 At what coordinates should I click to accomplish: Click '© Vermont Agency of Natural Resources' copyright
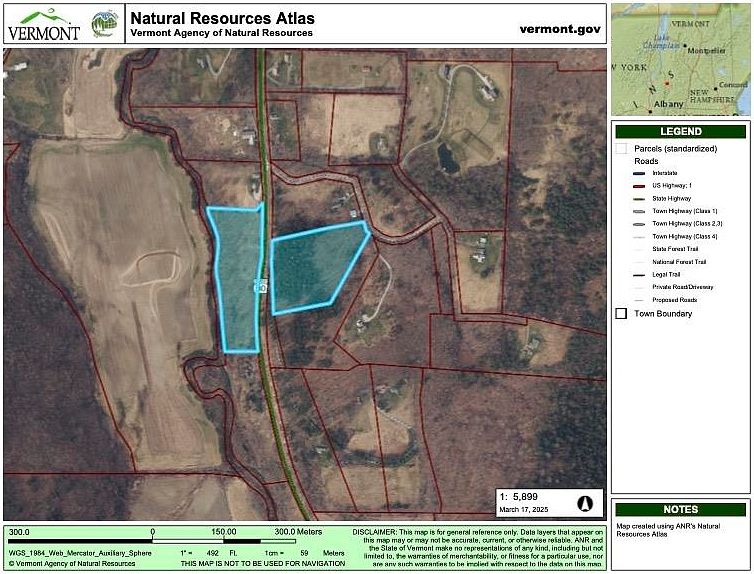[72, 563]
